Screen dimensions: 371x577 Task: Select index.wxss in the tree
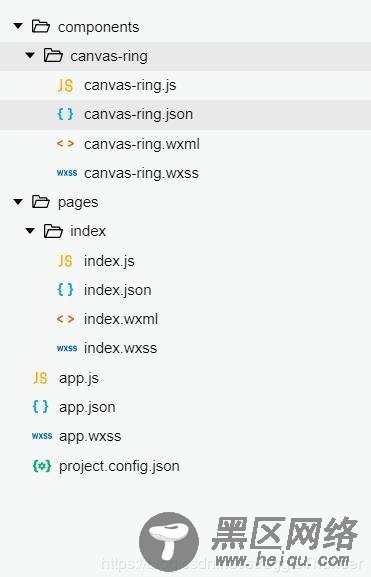[x=120, y=348]
